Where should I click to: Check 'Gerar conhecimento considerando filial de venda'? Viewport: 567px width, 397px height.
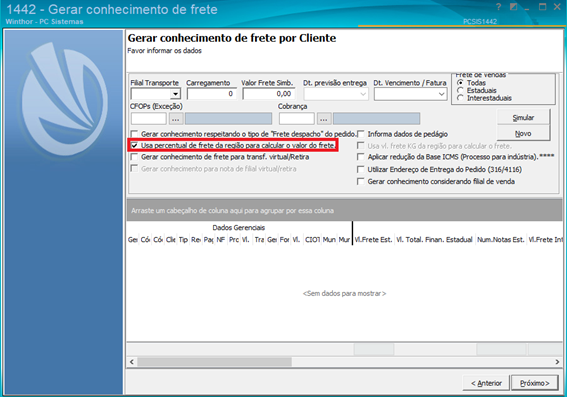pos(361,182)
